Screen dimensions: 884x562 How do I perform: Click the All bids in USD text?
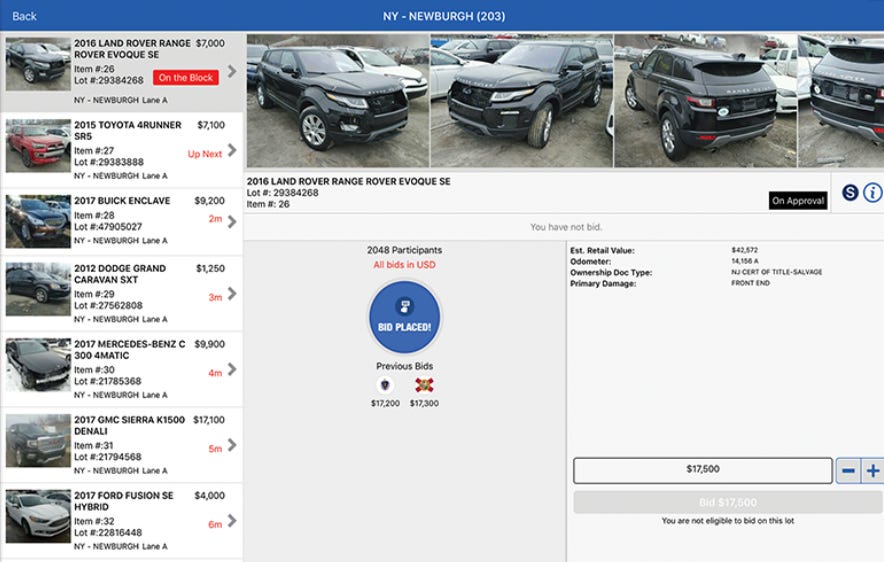point(404,265)
